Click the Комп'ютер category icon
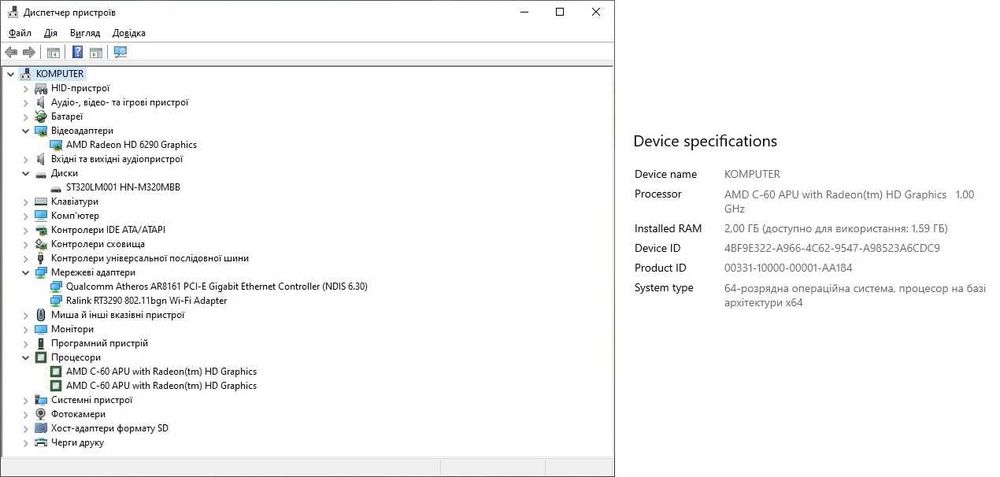 point(41,216)
